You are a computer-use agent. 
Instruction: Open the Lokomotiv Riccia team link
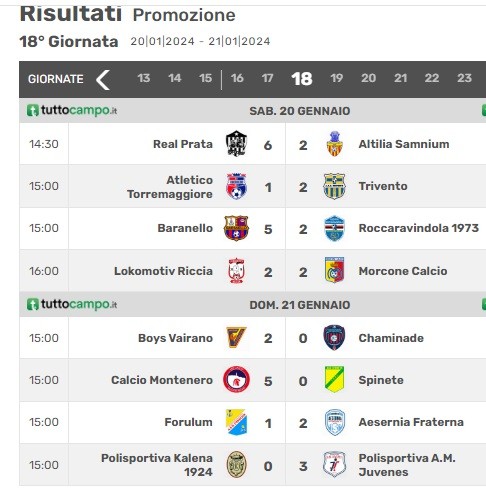[x=163, y=271]
